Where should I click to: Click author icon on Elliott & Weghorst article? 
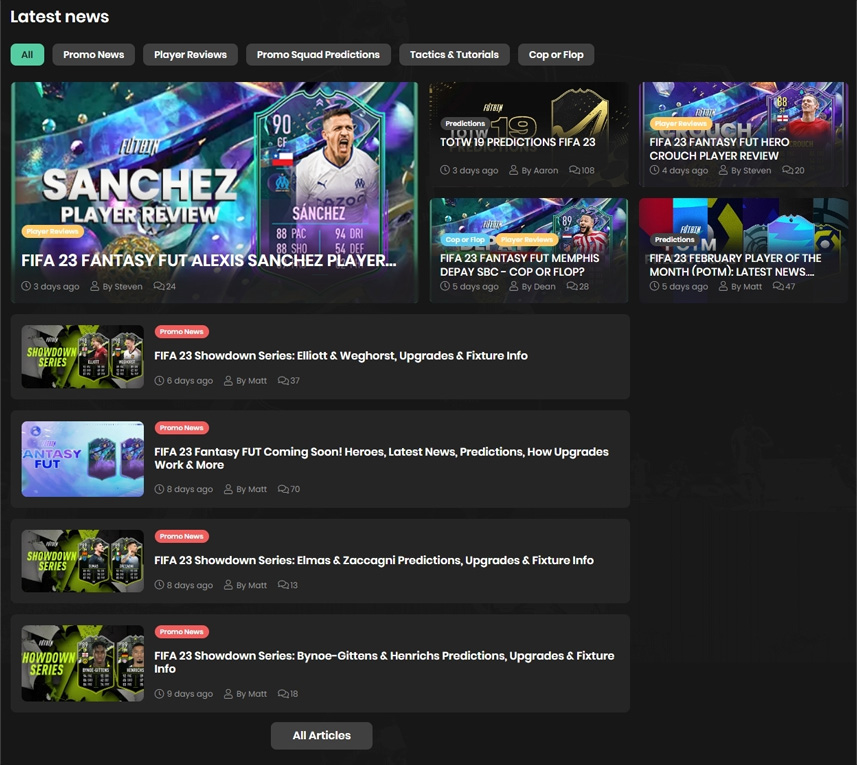pos(228,380)
